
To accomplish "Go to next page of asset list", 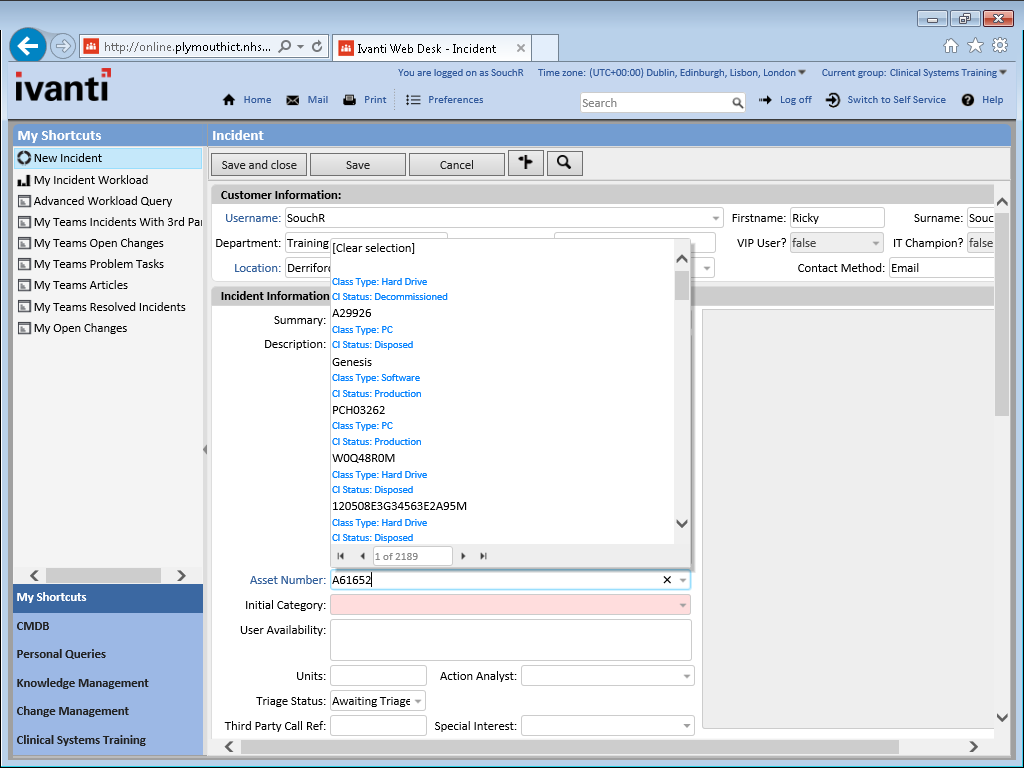I will pos(463,556).
